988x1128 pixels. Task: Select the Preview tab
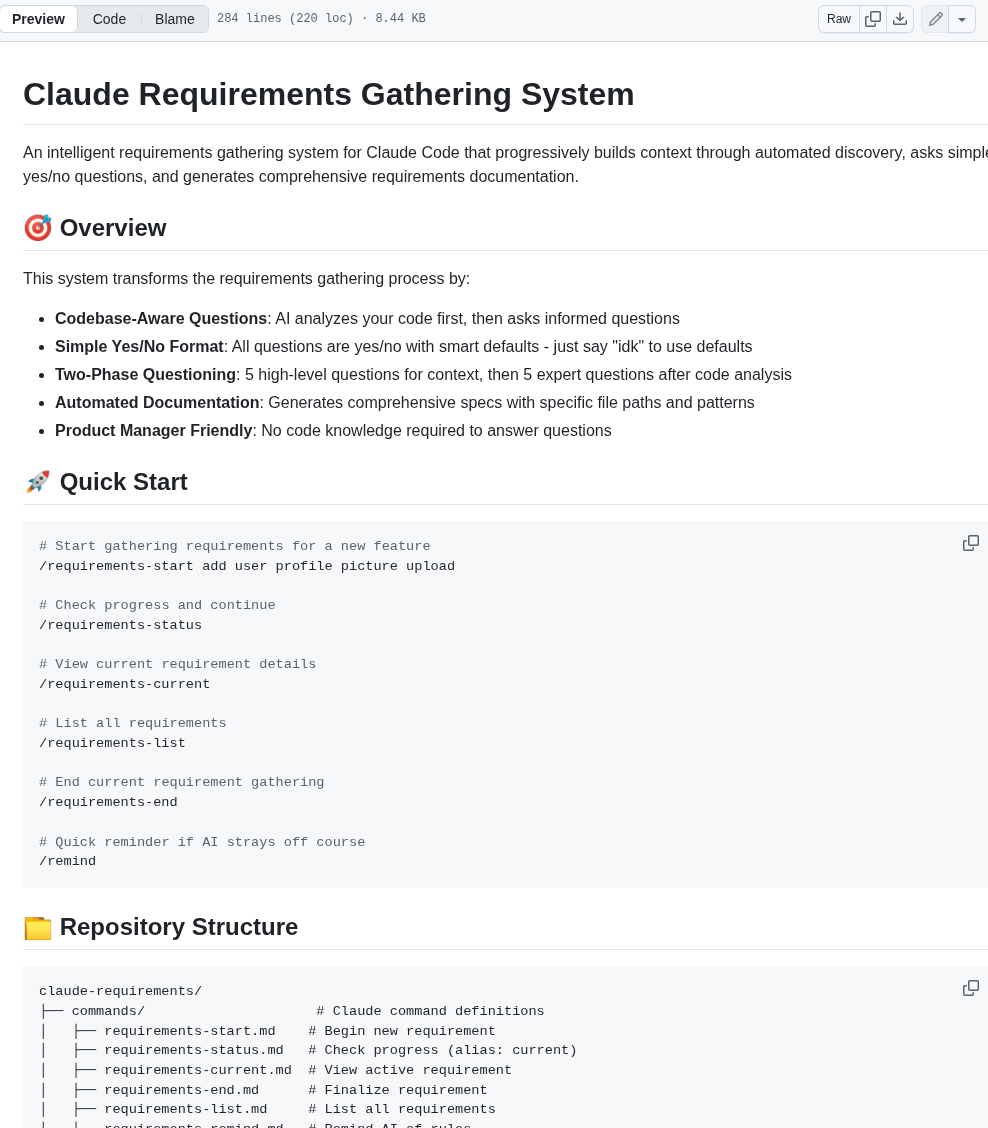point(39,19)
